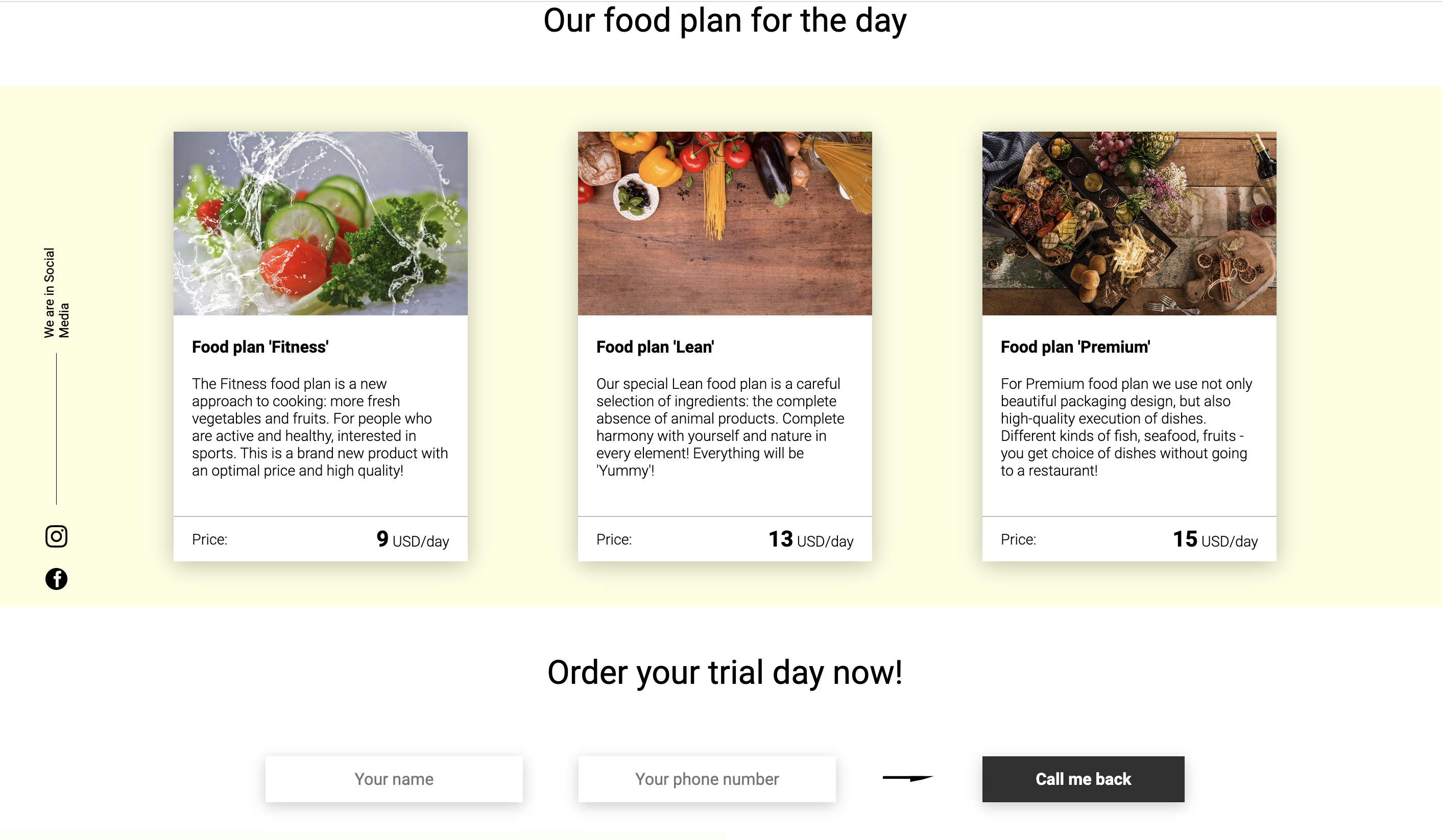Click the 'Order your trial day now!' heading

[x=725, y=673]
